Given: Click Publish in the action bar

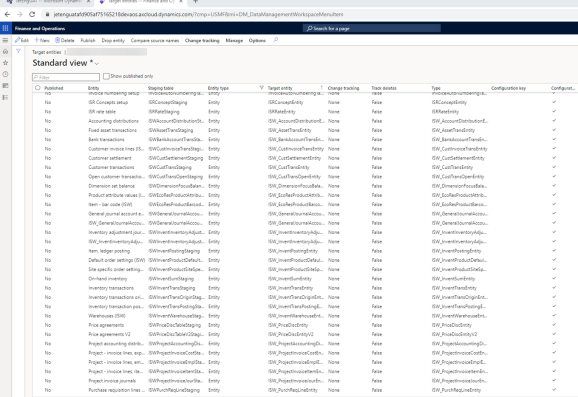Looking at the screenshot, I should click(x=88, y=40).
